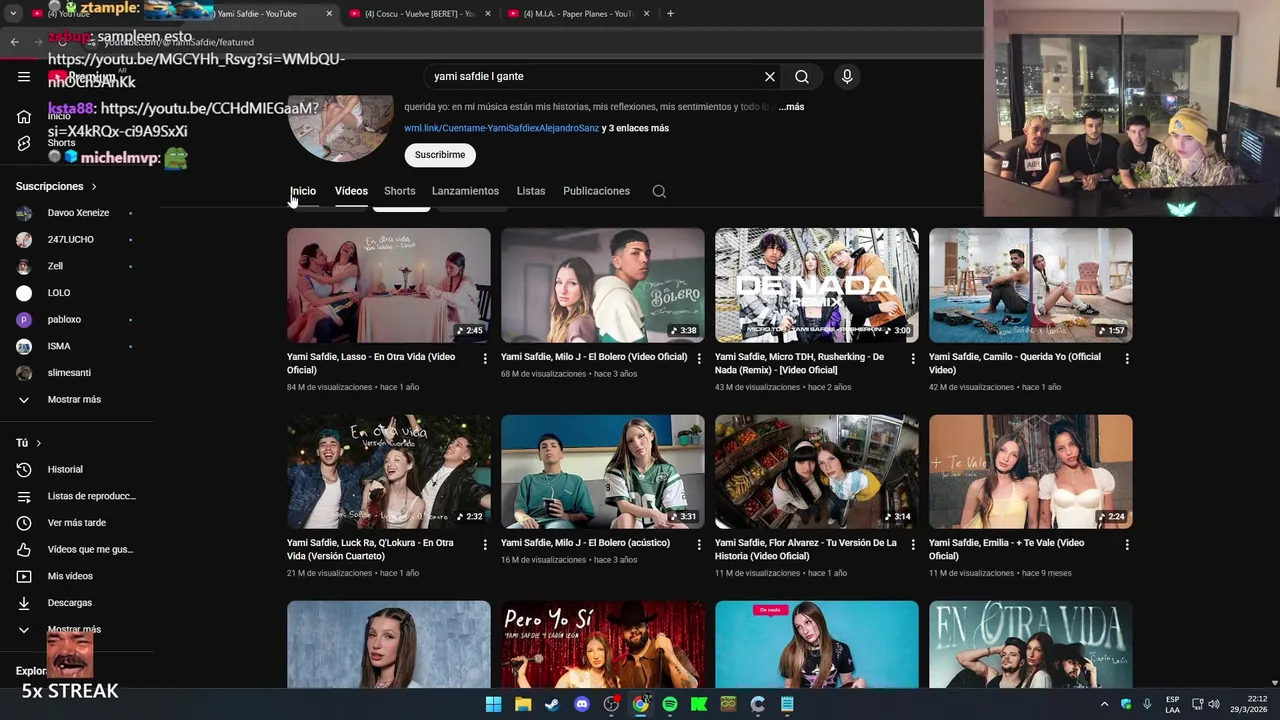Image resolution: width=1280 pixels, height=720 pixels.
Task: Open ESP LAA keyboard language selector
Action: coord(1172,704)
